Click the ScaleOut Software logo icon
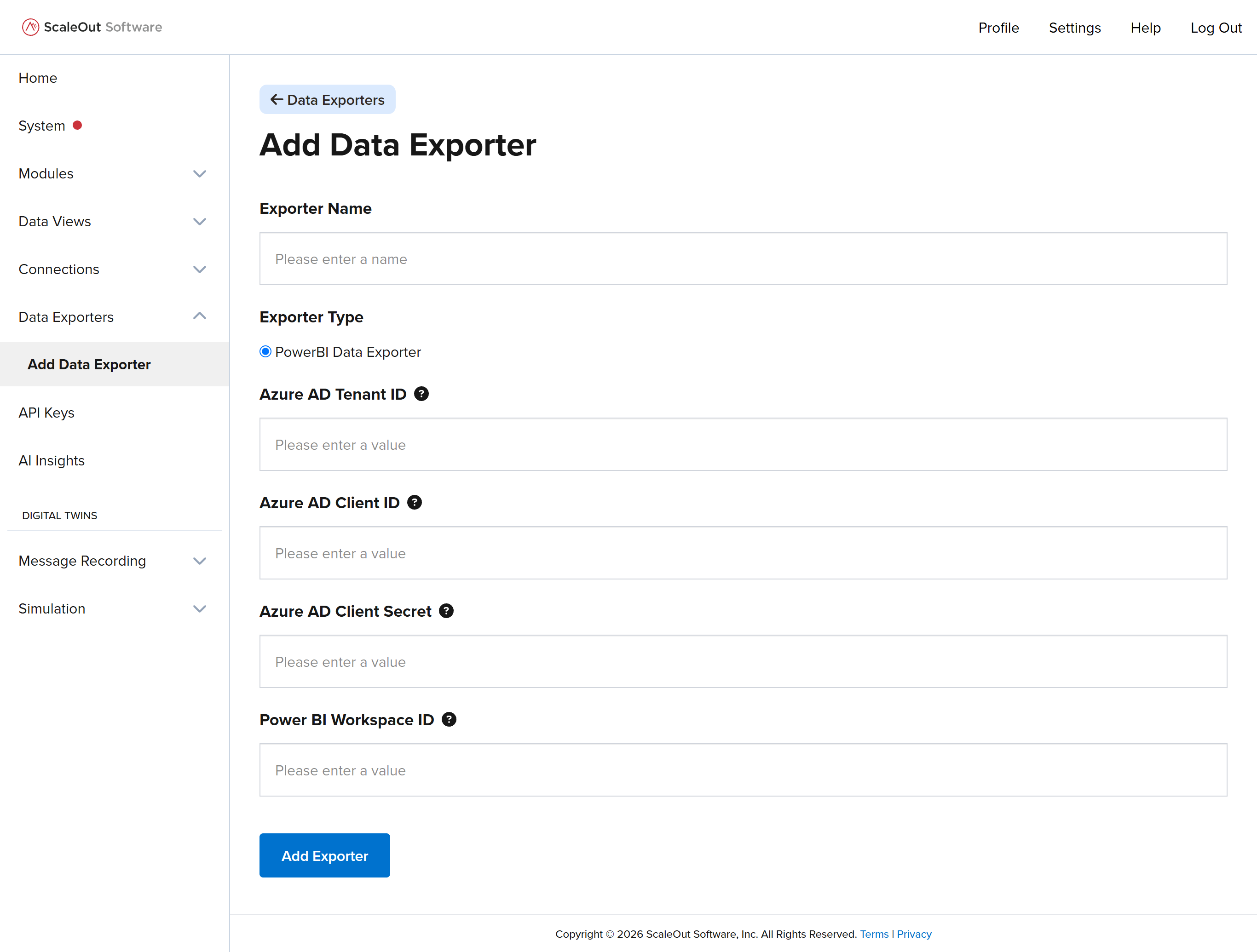 (x=30, y=27)
